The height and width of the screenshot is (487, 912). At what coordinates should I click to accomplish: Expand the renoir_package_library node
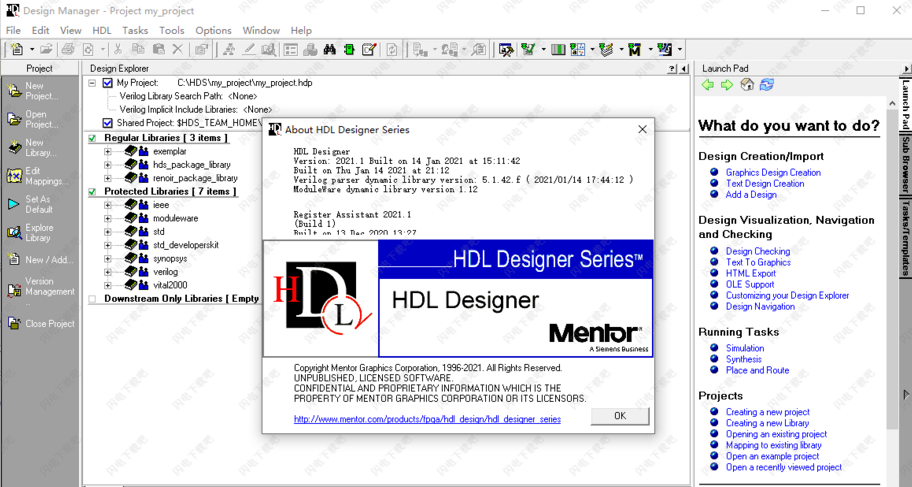pos(108,178)
